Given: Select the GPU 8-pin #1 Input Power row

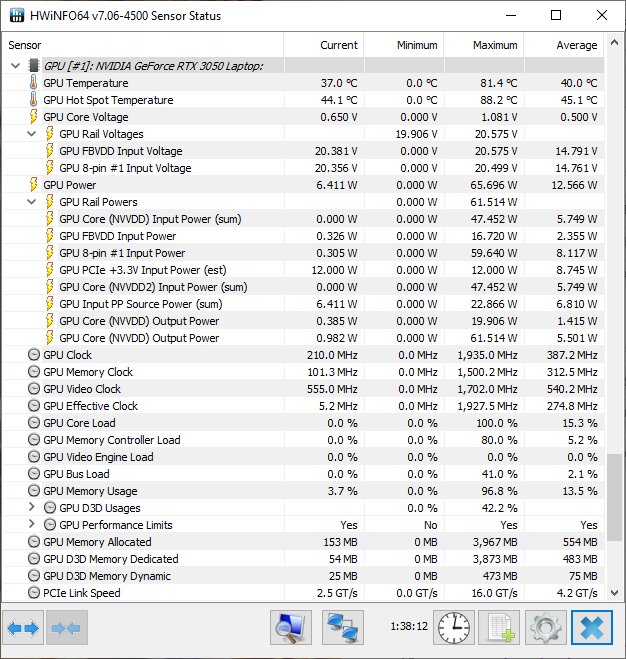Looking at the screenshot, I should [304, 253].
